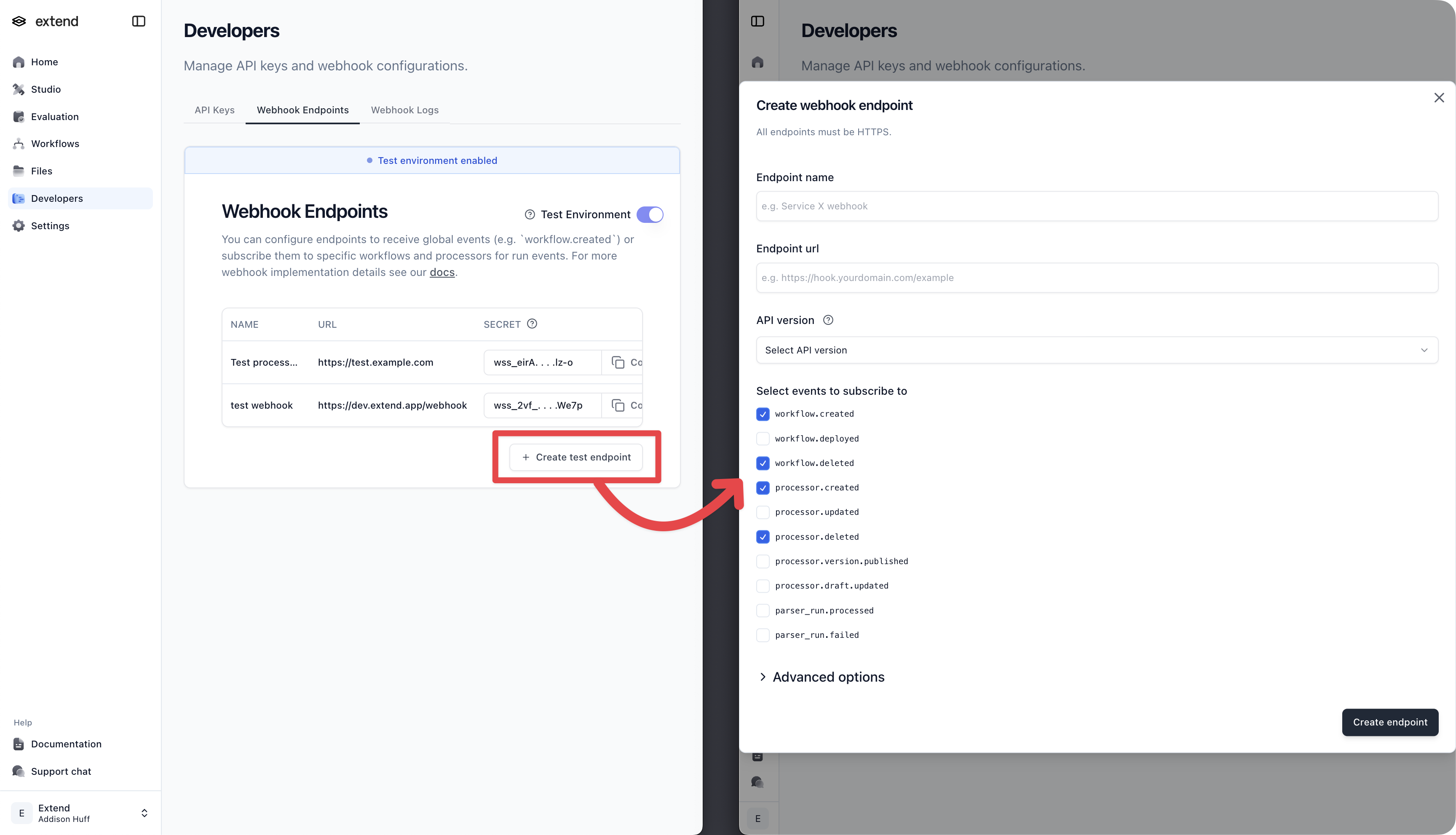Open the Evaluation section
The image size is (1456, 835).
pyautogui.click(x=54, y=116)
